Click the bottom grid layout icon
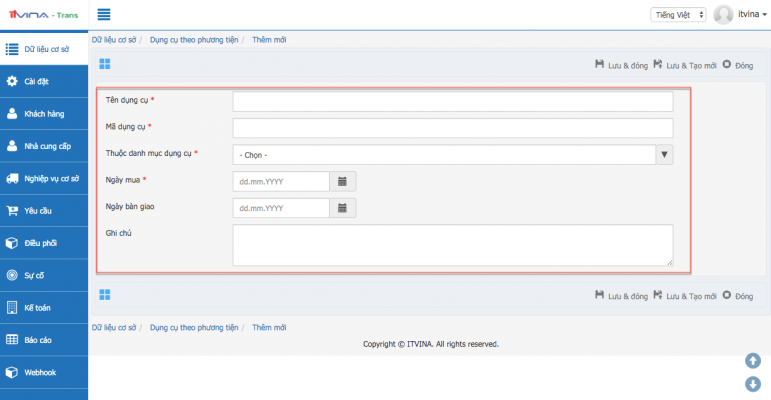Image resolution: width=771 pixels, height=400 pixels. (x=105, y=295)
